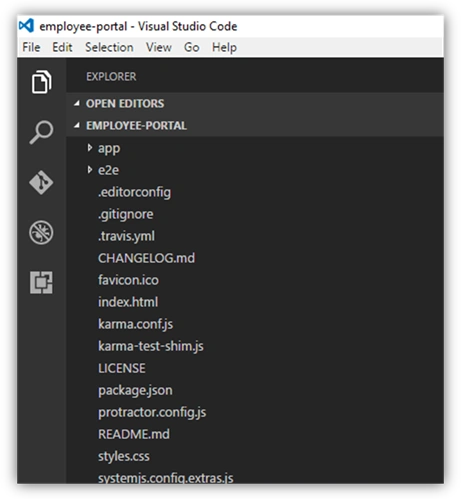Open styles.css from the file list
The height and width of the screenshot is (499, 461).
[124, 456]
